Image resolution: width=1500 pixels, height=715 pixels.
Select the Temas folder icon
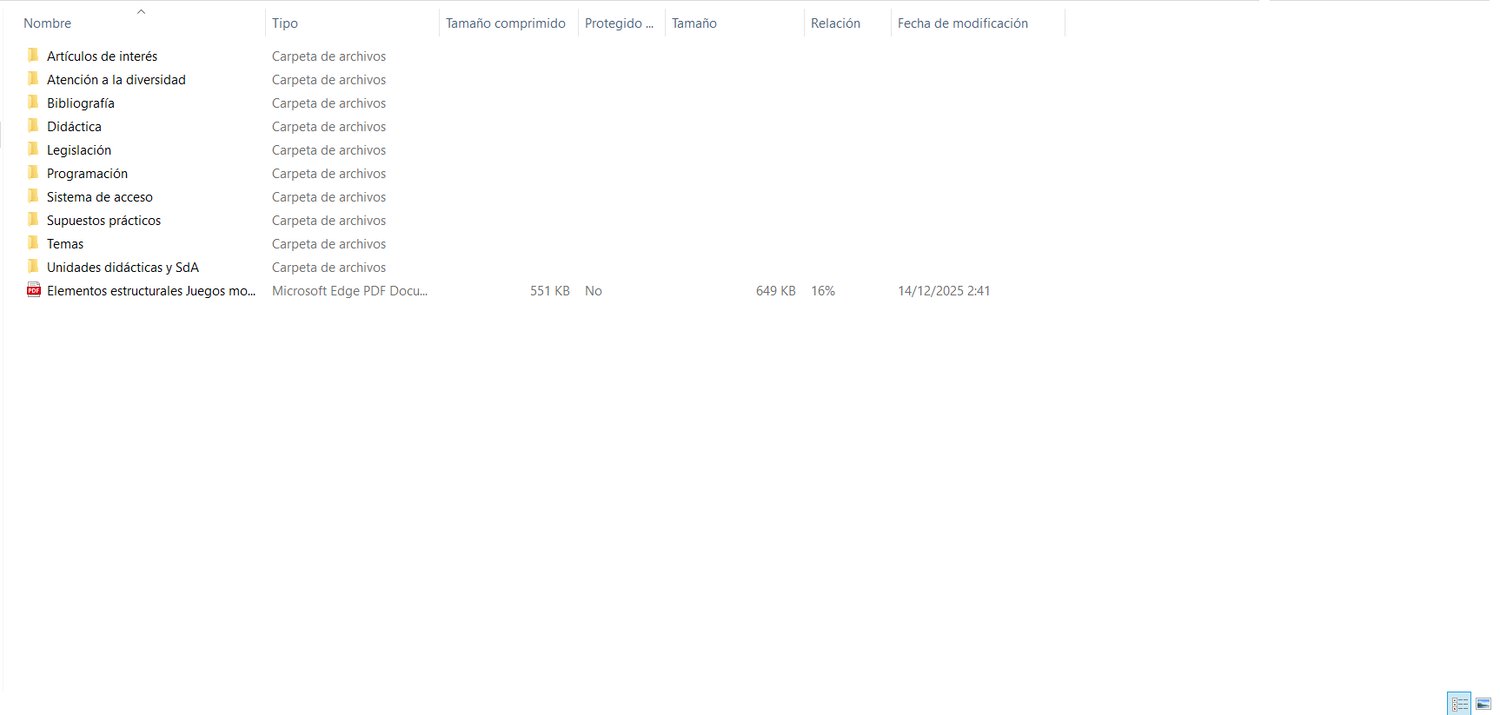coord(33,243)
